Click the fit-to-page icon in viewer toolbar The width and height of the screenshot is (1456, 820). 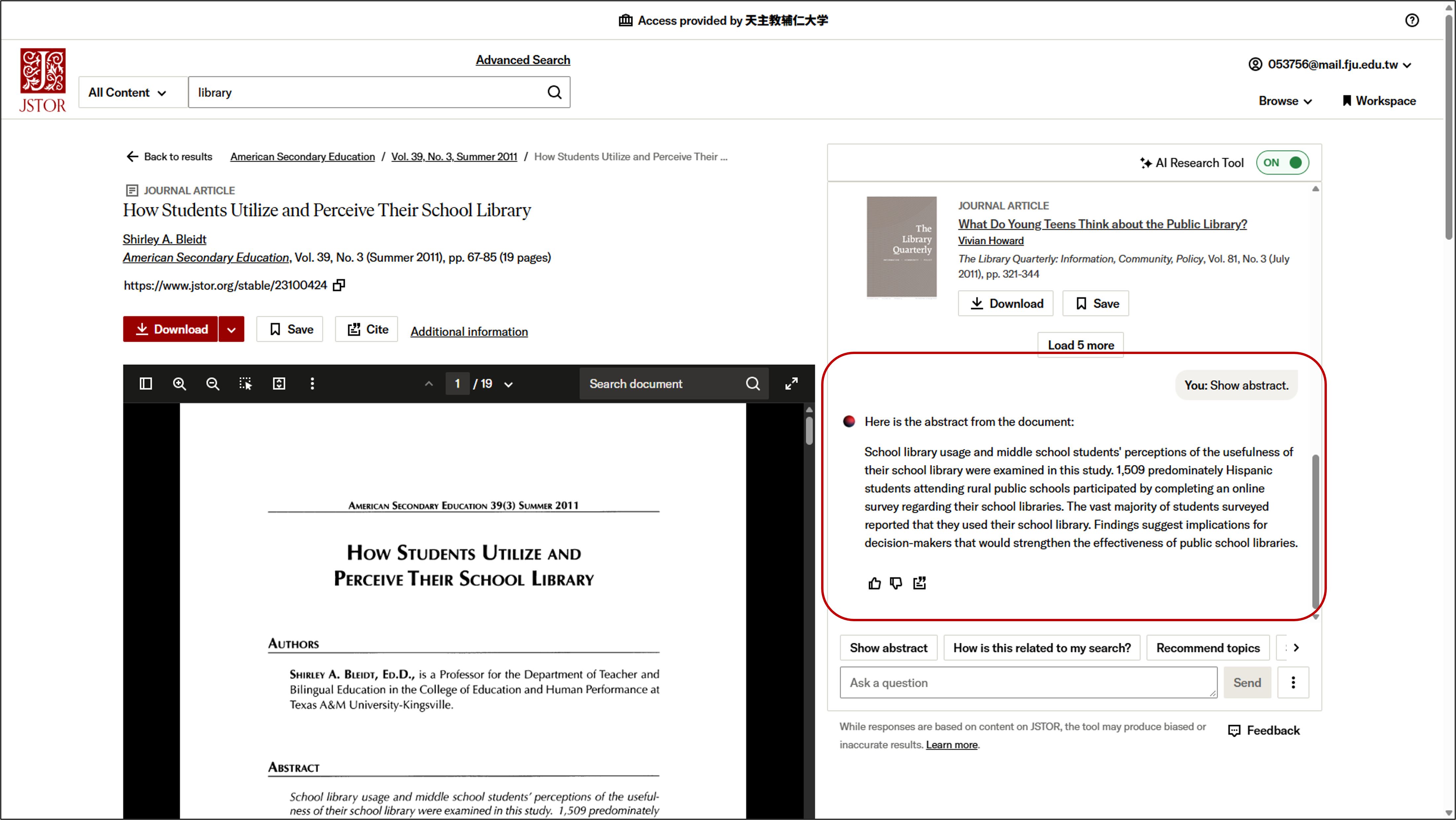(x=279, y=384)
